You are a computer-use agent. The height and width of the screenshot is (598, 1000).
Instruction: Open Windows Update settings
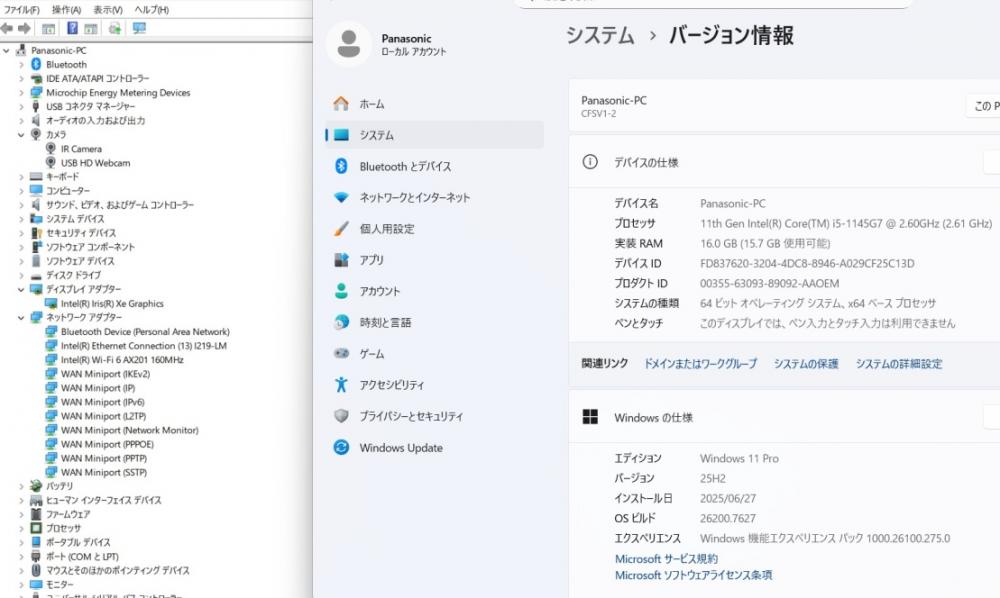coord(434,448)
